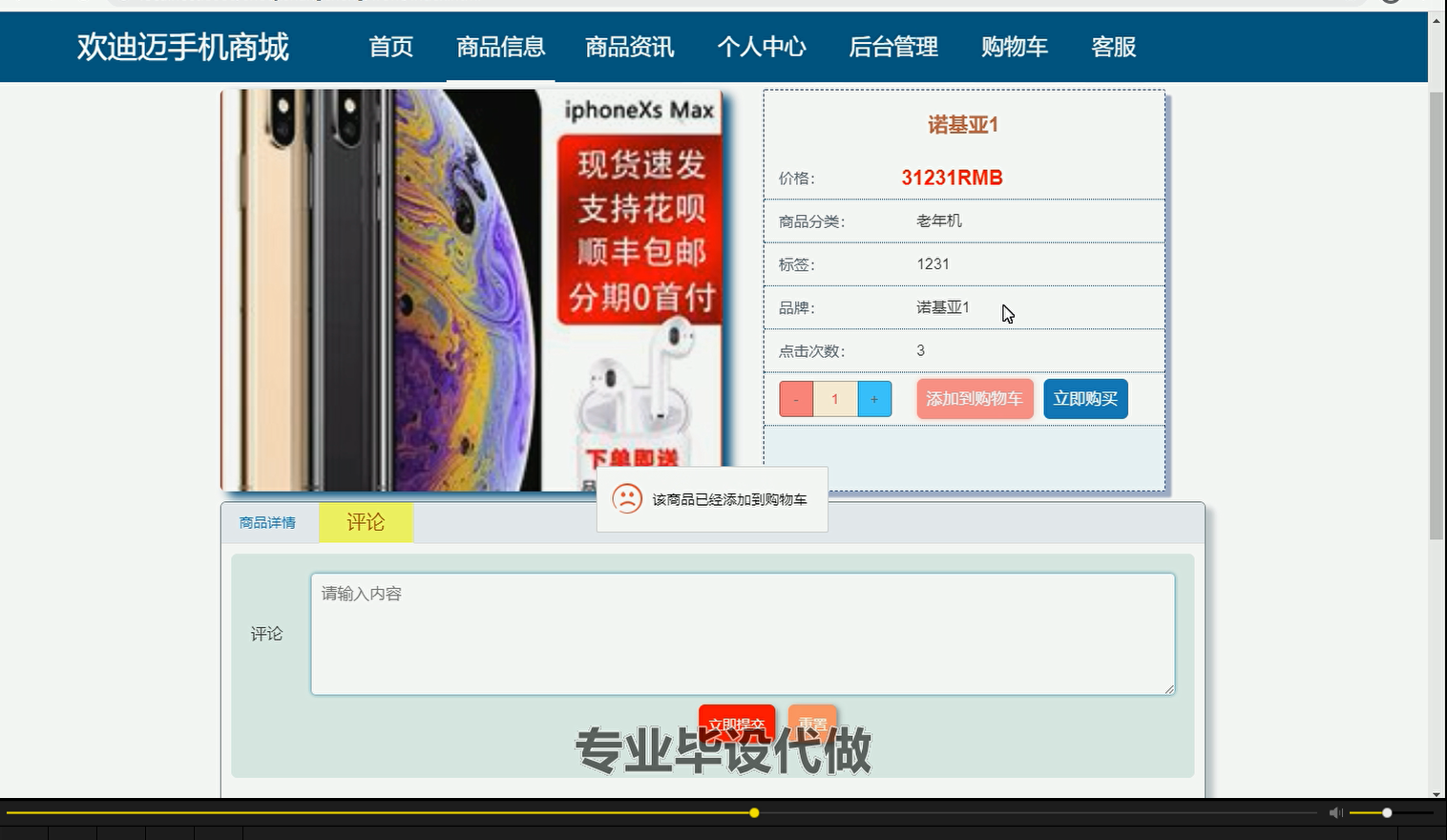Click the page vertical scrollbar thumb
Viewport: 1447px width, 840px height.
click(x=1437, y=315)
